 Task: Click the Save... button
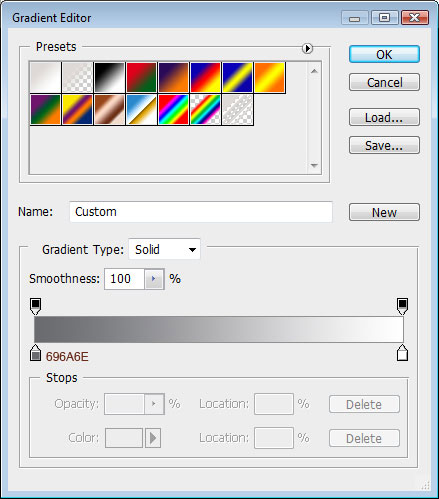(x=384, y=145)
